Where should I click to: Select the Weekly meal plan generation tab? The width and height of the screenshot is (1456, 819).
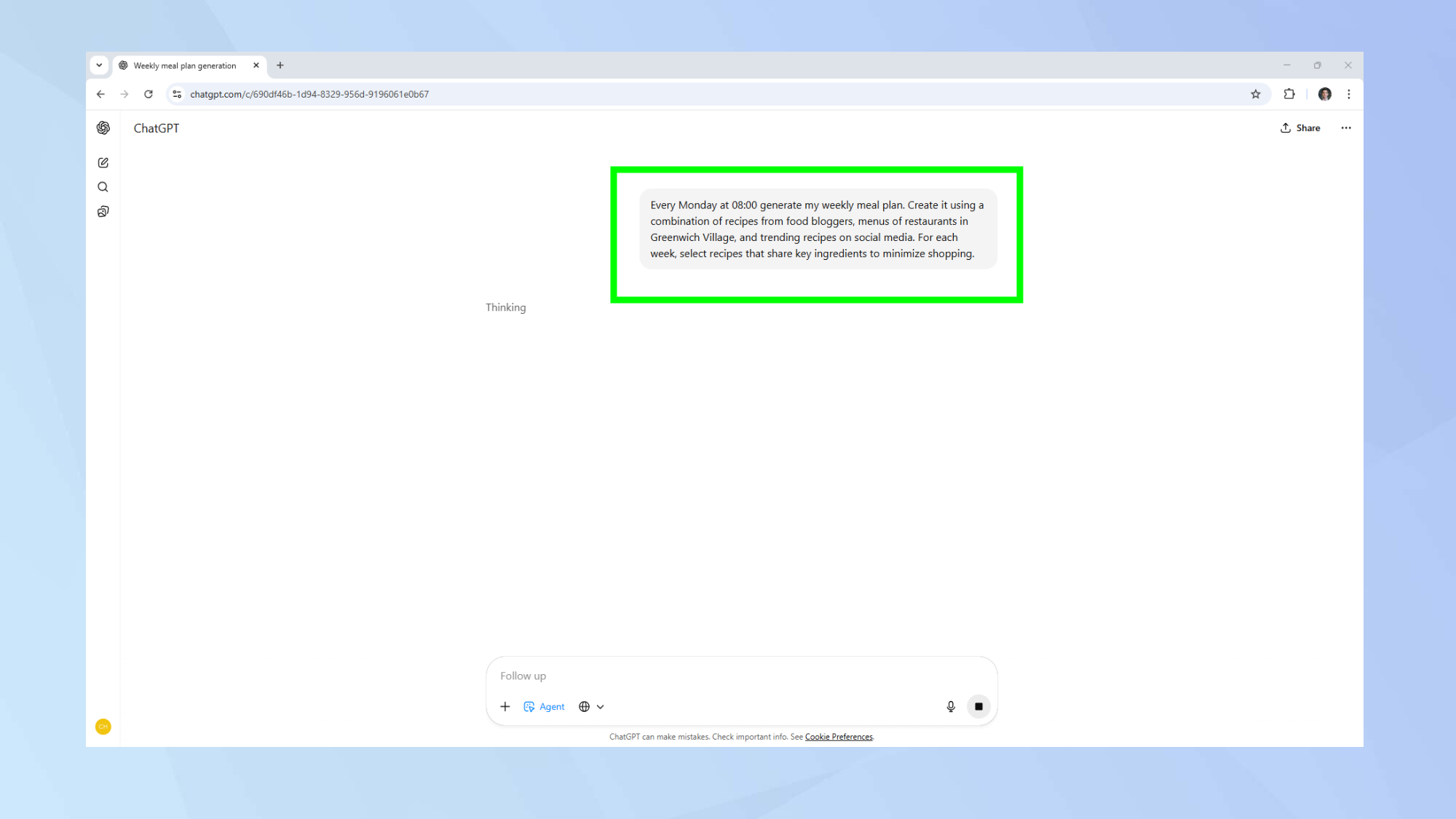[183, 66]
